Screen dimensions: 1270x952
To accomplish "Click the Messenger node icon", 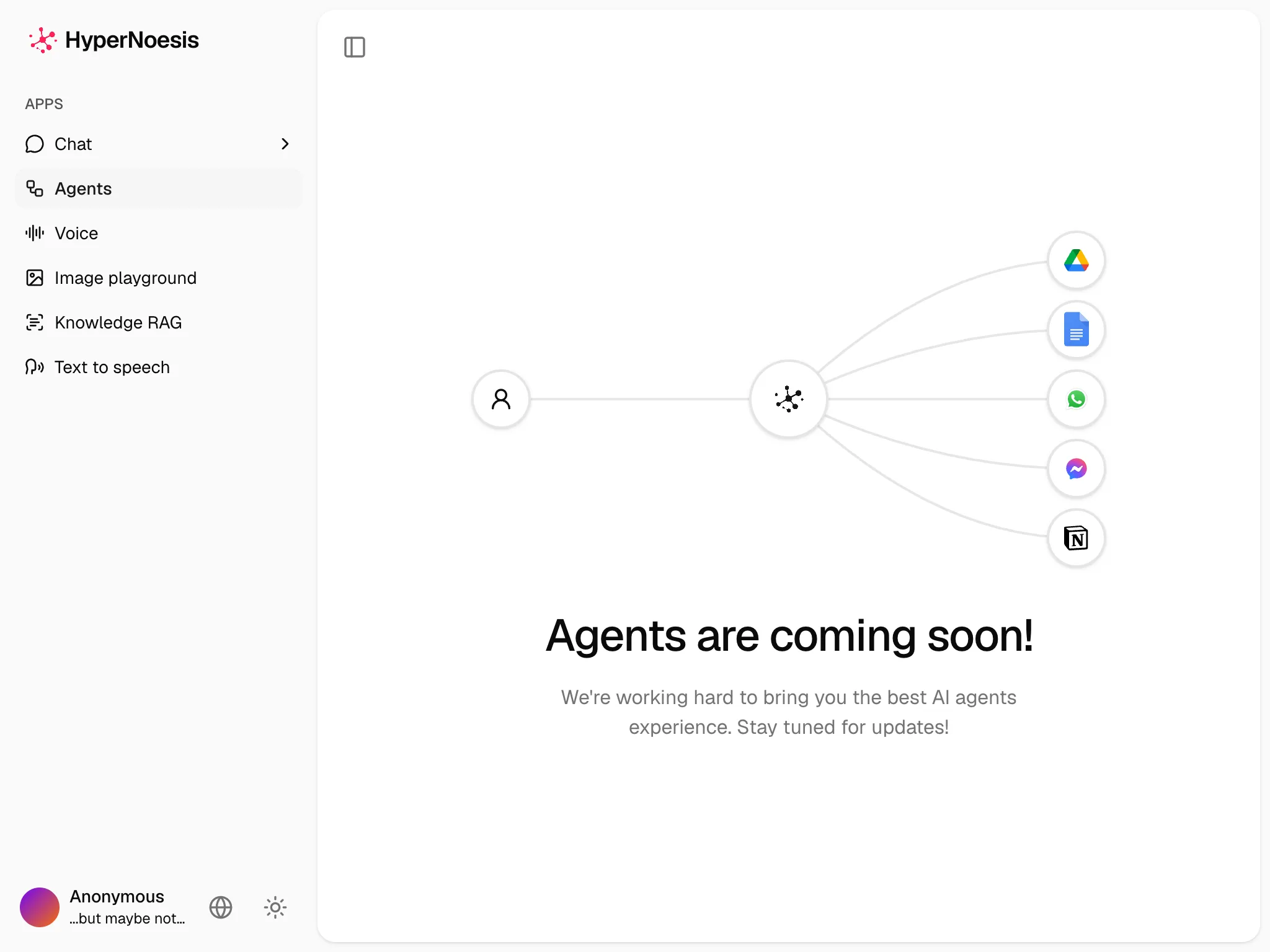I will [1077, 469].
